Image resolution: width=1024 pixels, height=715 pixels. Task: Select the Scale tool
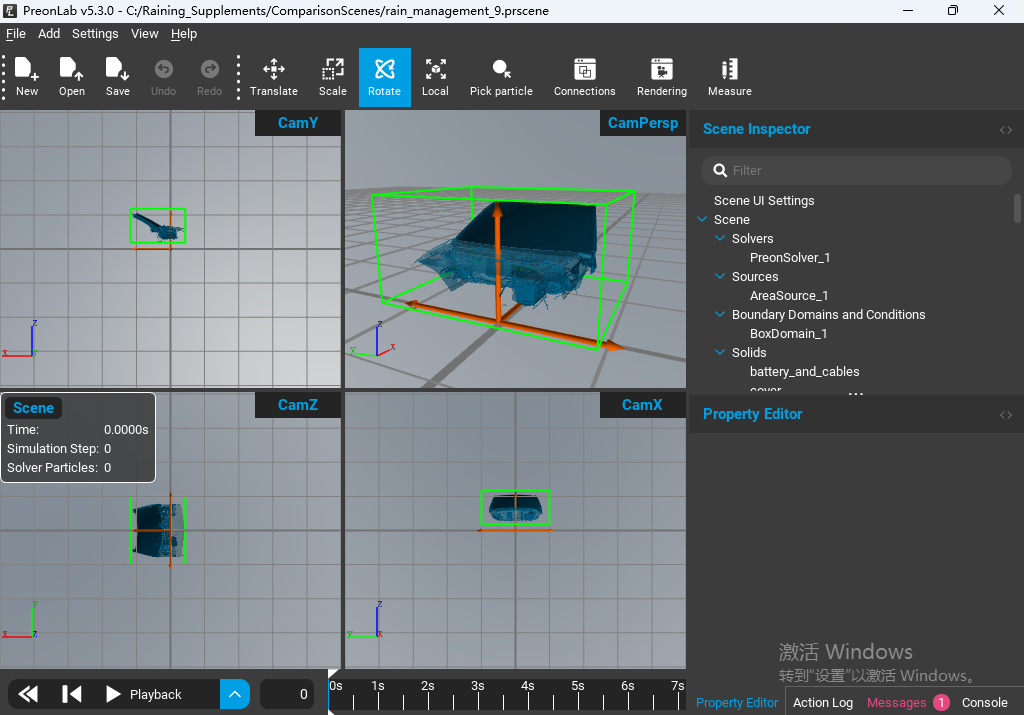click(x=332, y=77)
